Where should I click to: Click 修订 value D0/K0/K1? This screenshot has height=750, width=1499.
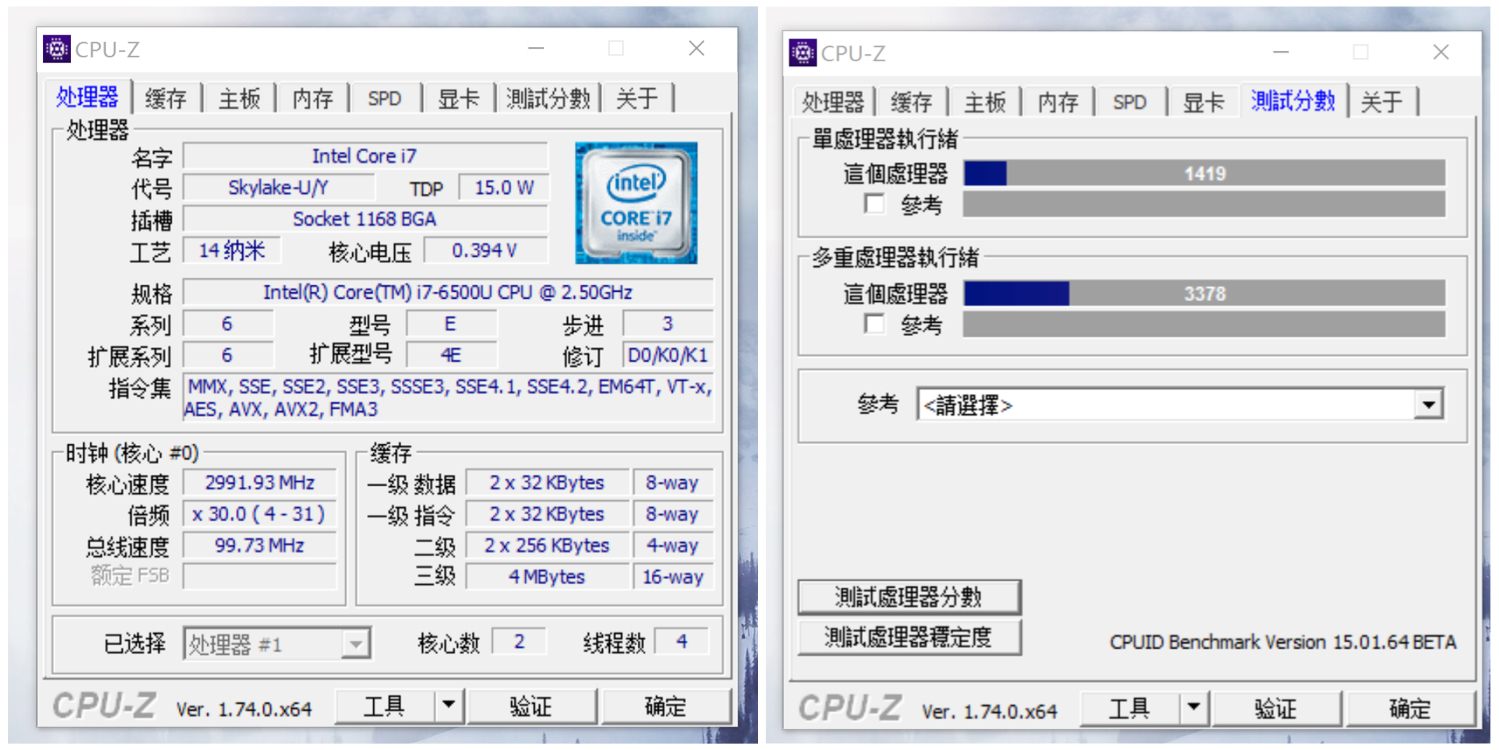click(668, 355)
